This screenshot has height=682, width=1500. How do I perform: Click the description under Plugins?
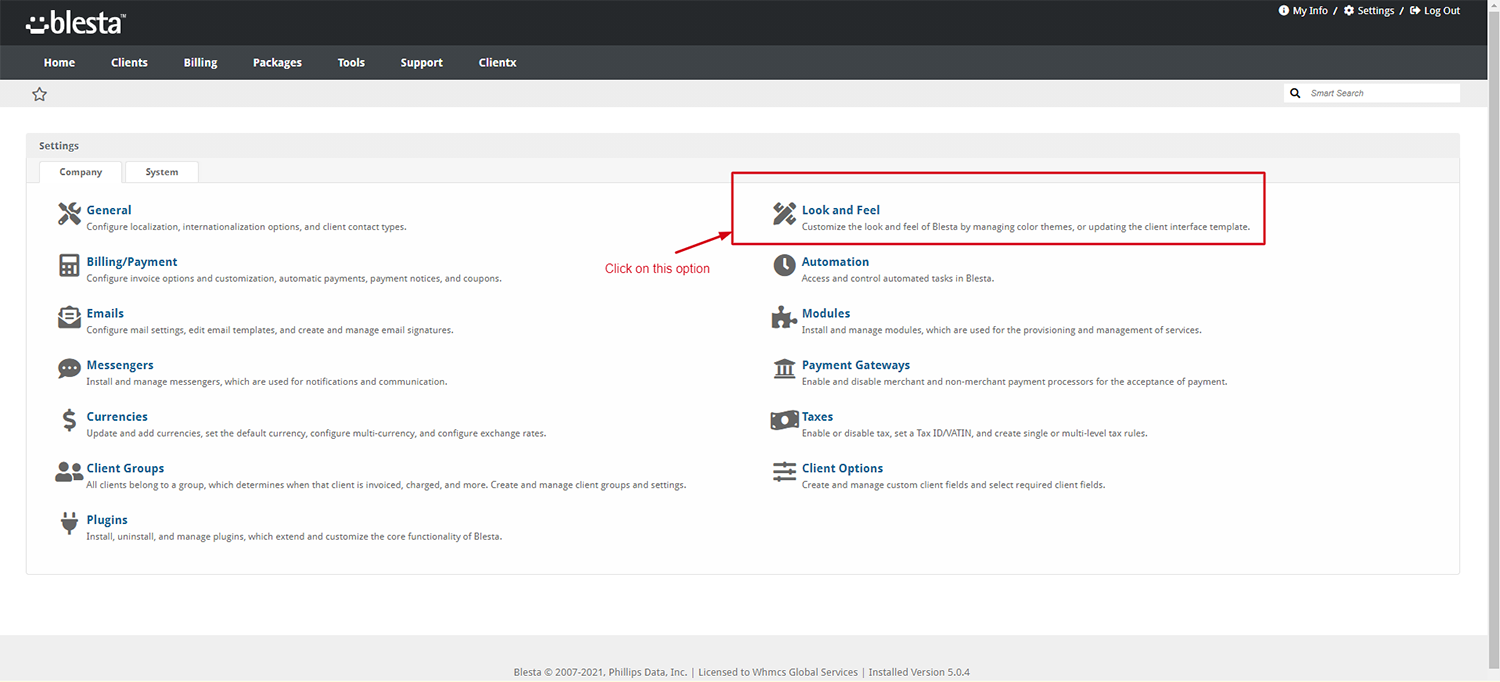coord(294,537)
